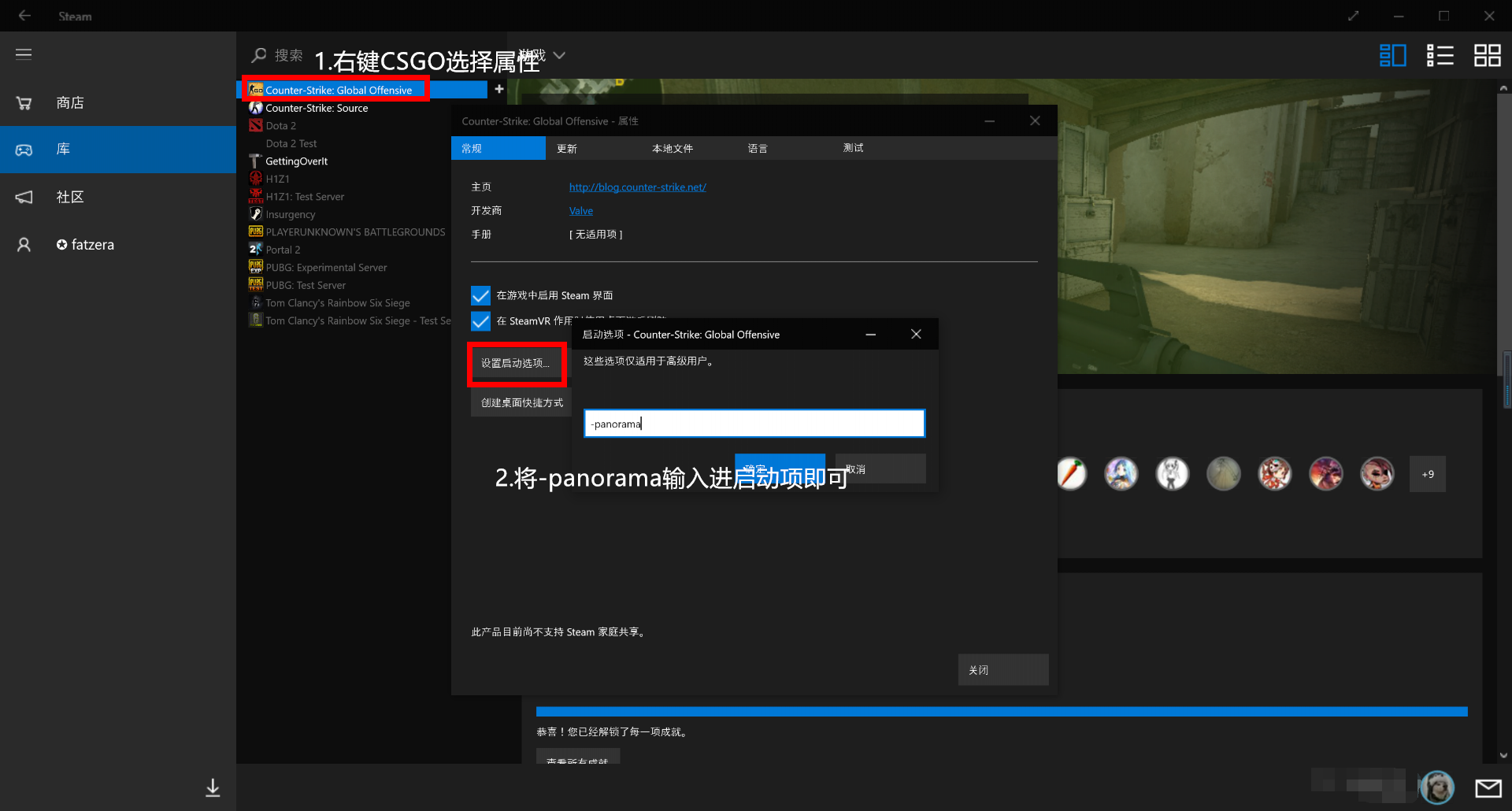Open messages via envelope icon
1512x811 pixels.
pyautogui.click(x=1488, y=787)
